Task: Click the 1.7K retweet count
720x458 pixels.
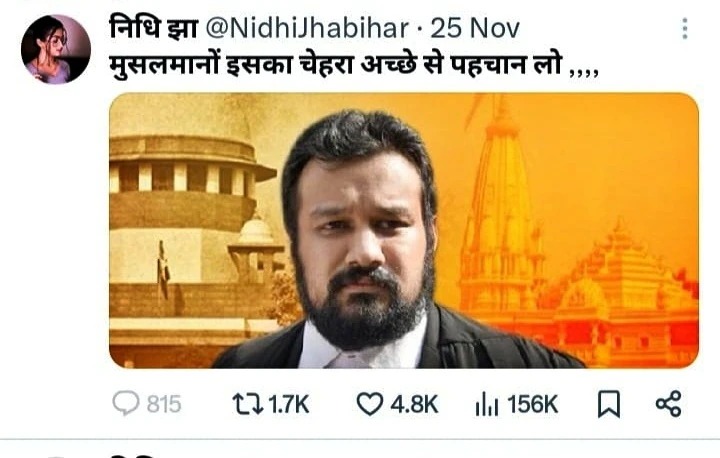Action: [289, 405]
